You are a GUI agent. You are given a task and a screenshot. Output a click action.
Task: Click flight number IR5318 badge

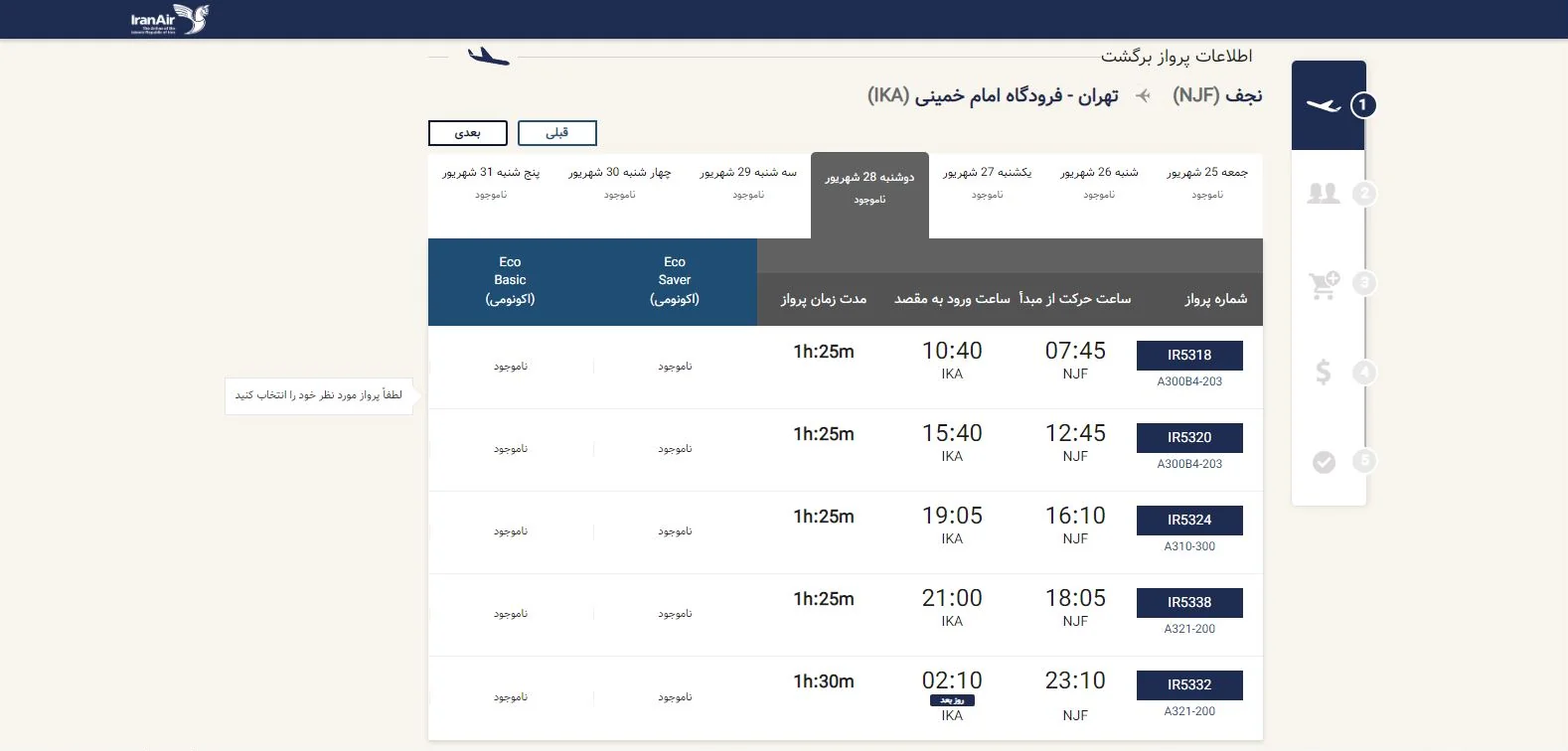[x=1189, y=356]
